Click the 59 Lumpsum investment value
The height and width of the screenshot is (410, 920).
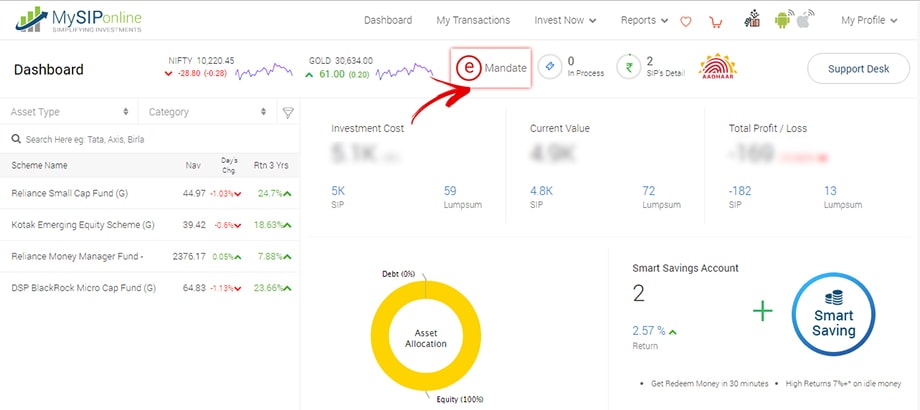(450, 191)
